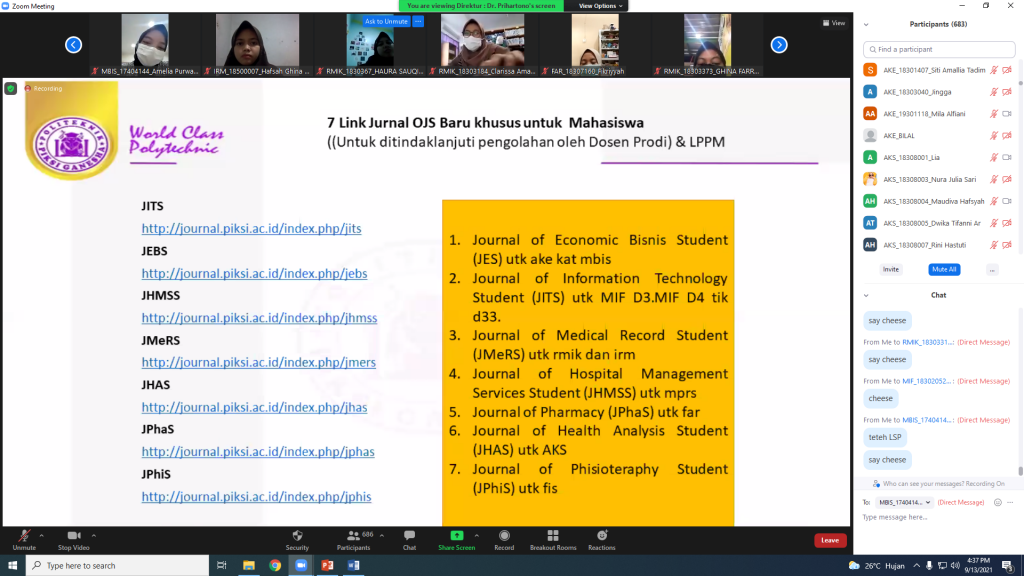Open the journal.piksi.ac.id jits link
This screenshot has width=1024, height=576.
[251, 229]
